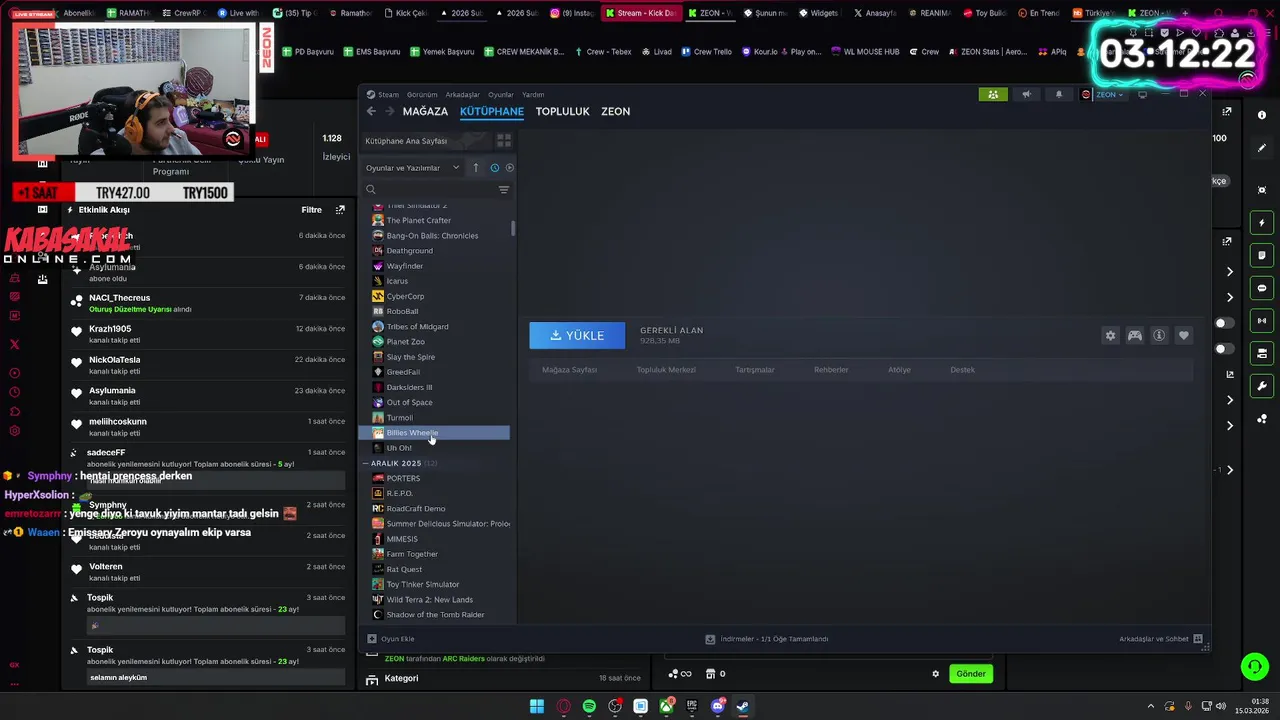
Task: Open Spotify from taskbar
Action: tap(589, 706)
